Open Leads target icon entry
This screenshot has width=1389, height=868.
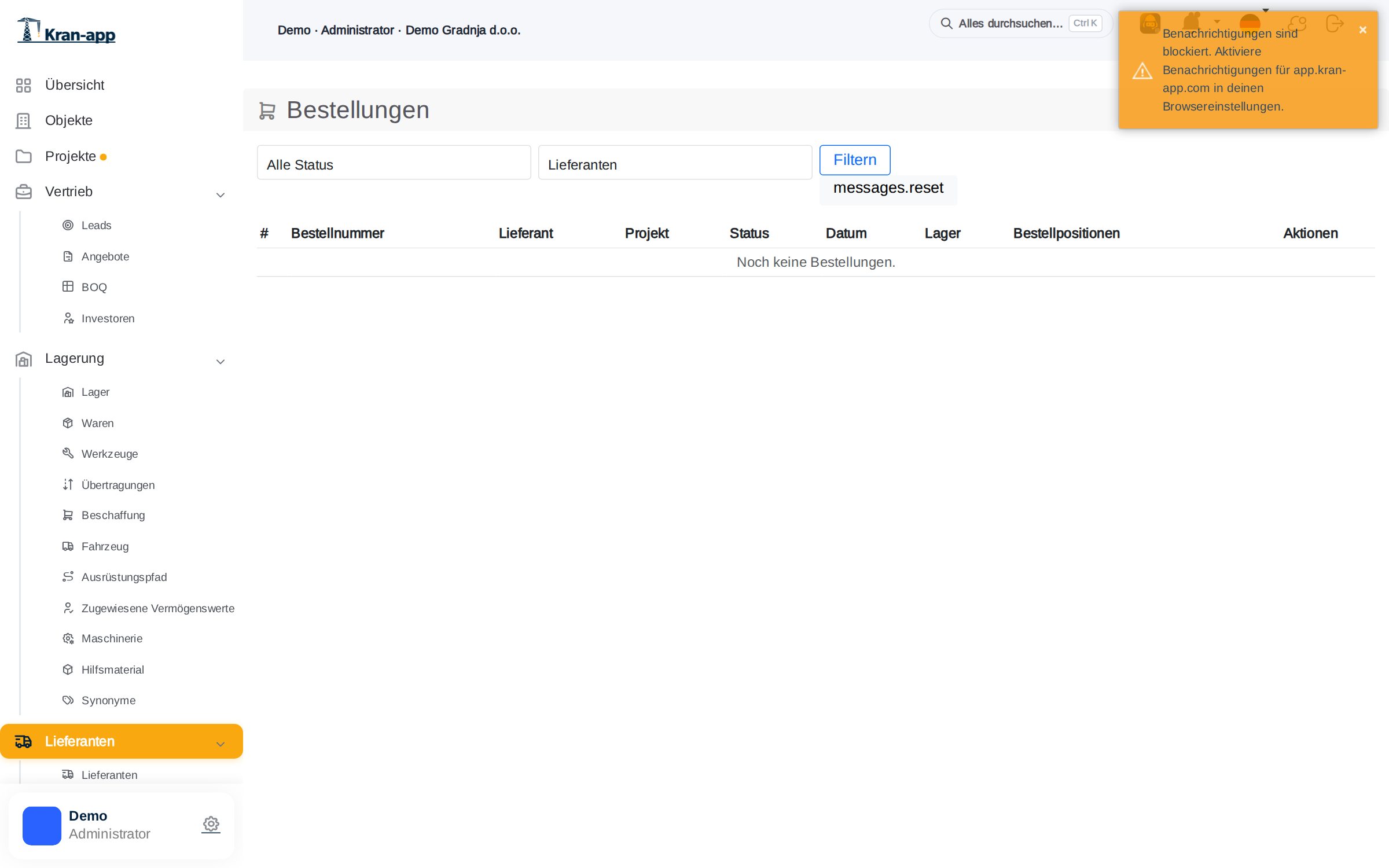[x=68, y=225]
